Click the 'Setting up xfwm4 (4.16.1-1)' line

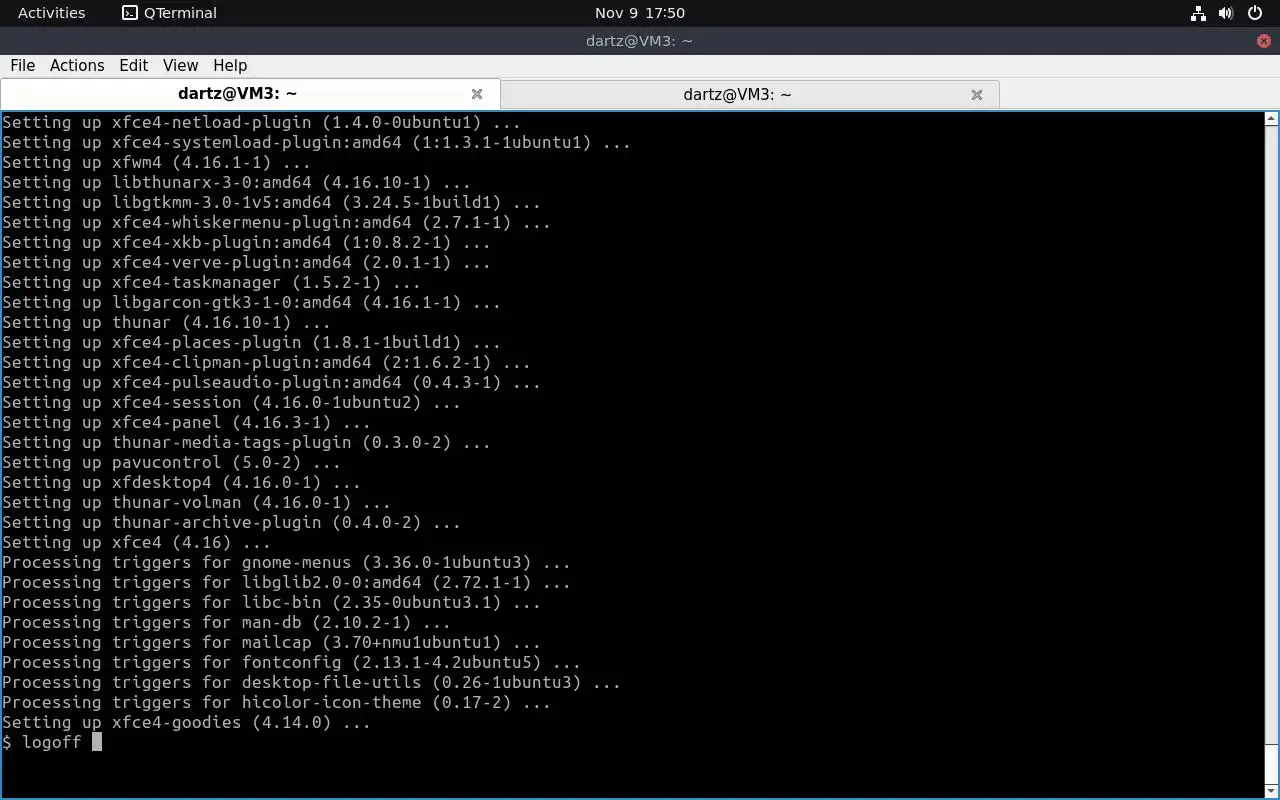[x=156, y=162]
